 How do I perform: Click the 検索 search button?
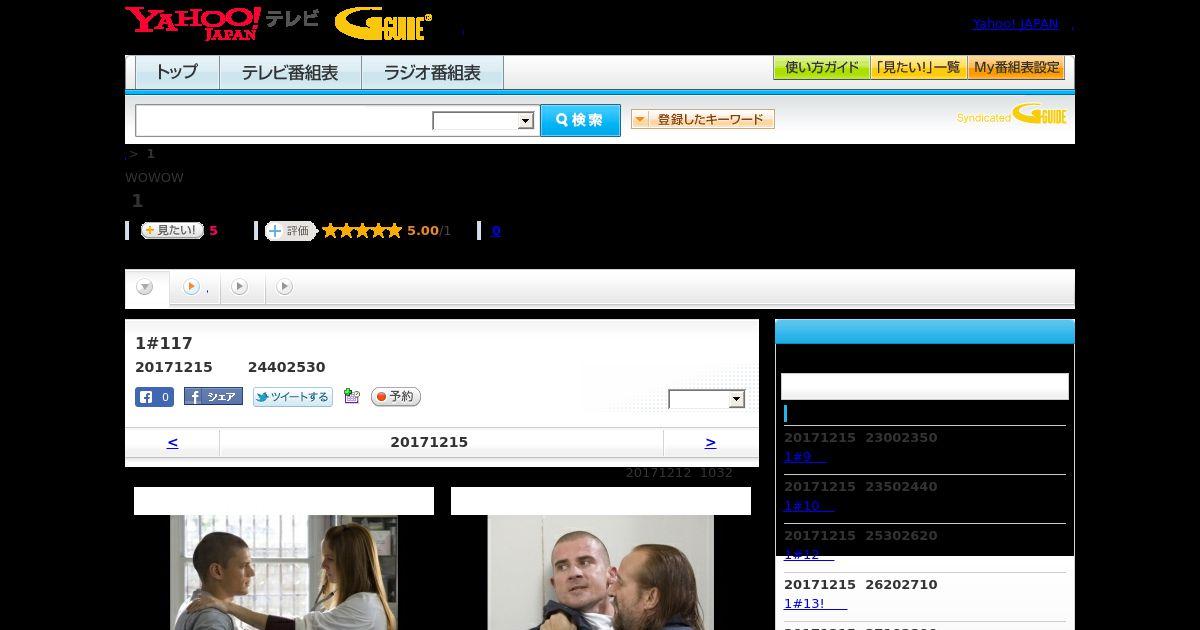580,120
